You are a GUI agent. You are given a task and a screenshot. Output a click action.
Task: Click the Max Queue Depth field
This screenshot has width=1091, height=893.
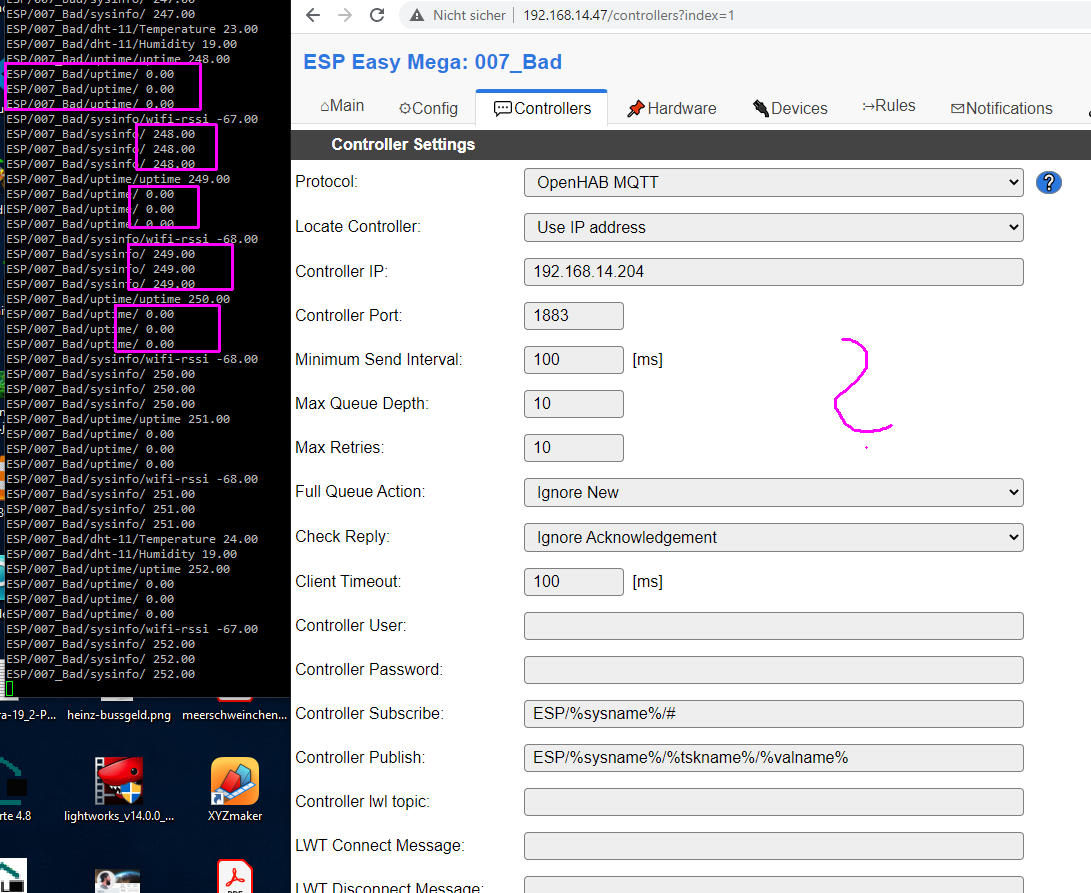[x=573, y=404]
